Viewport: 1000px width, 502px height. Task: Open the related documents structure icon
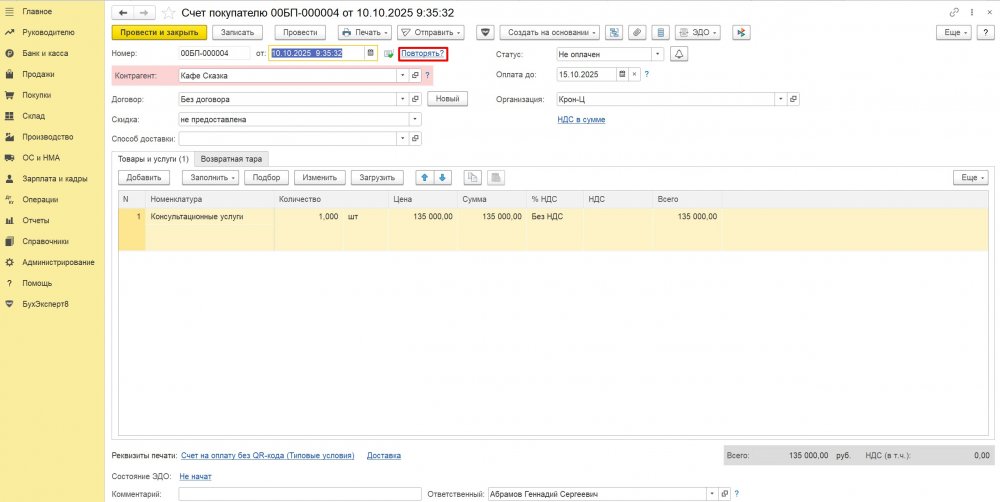(x=614, y=32)
